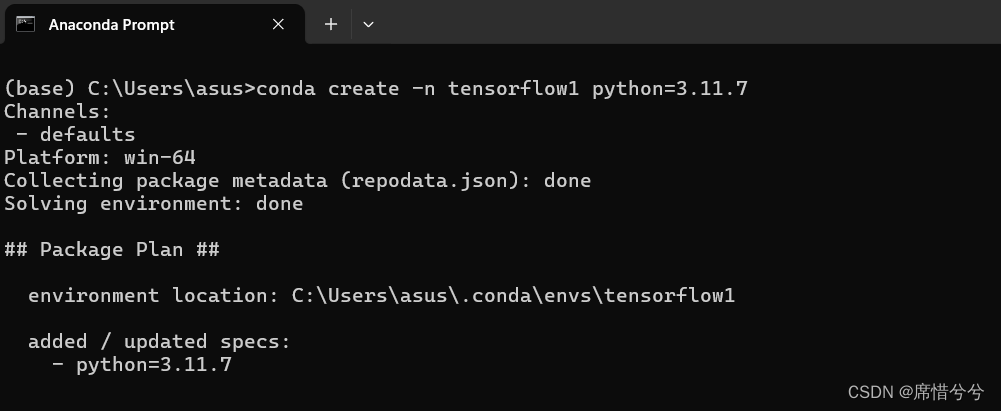Click done after repodata.json

pyautogui.click(x=568, y=181)
